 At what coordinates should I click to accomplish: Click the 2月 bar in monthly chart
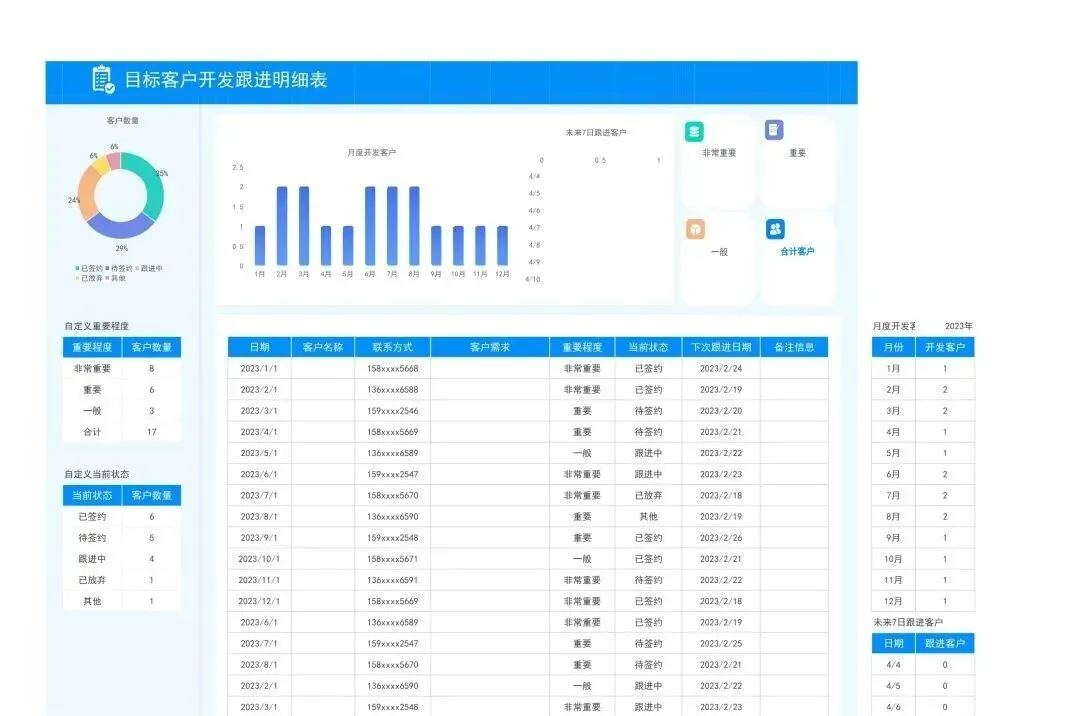pos(282,226)
